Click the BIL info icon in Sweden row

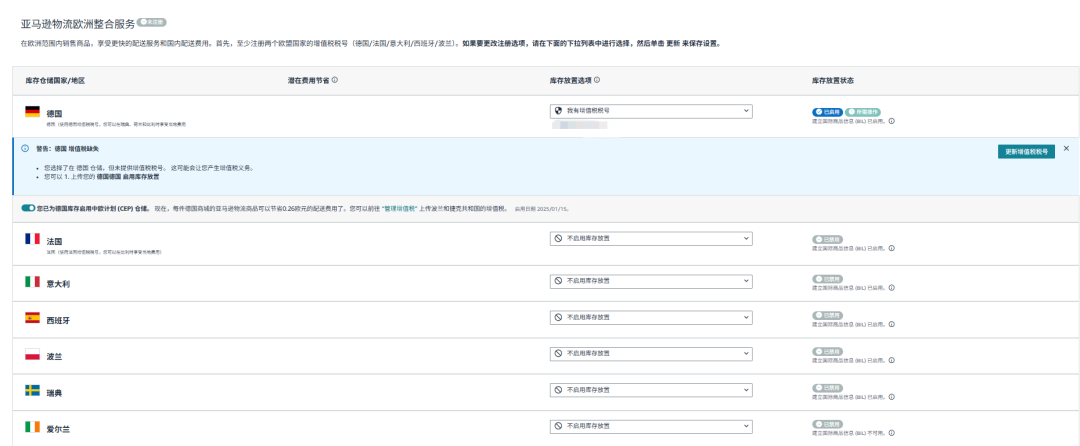891,396
